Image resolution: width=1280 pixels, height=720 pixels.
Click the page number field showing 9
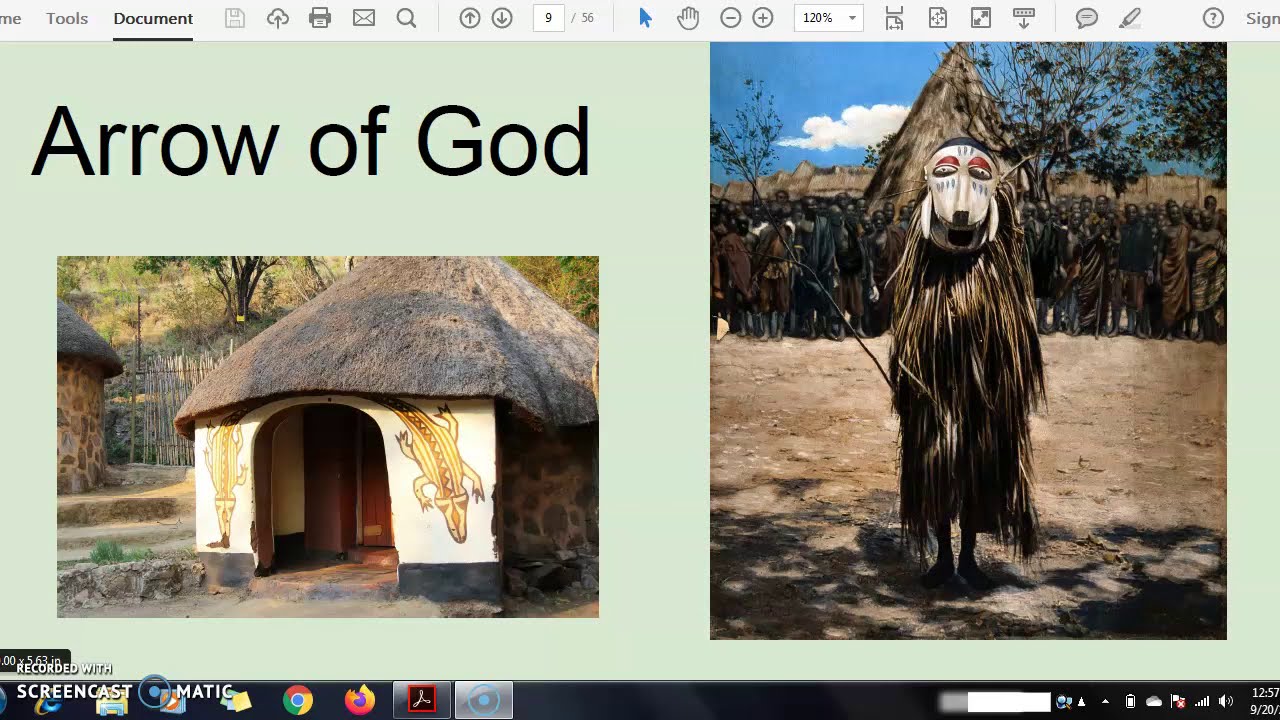point(548,18)
